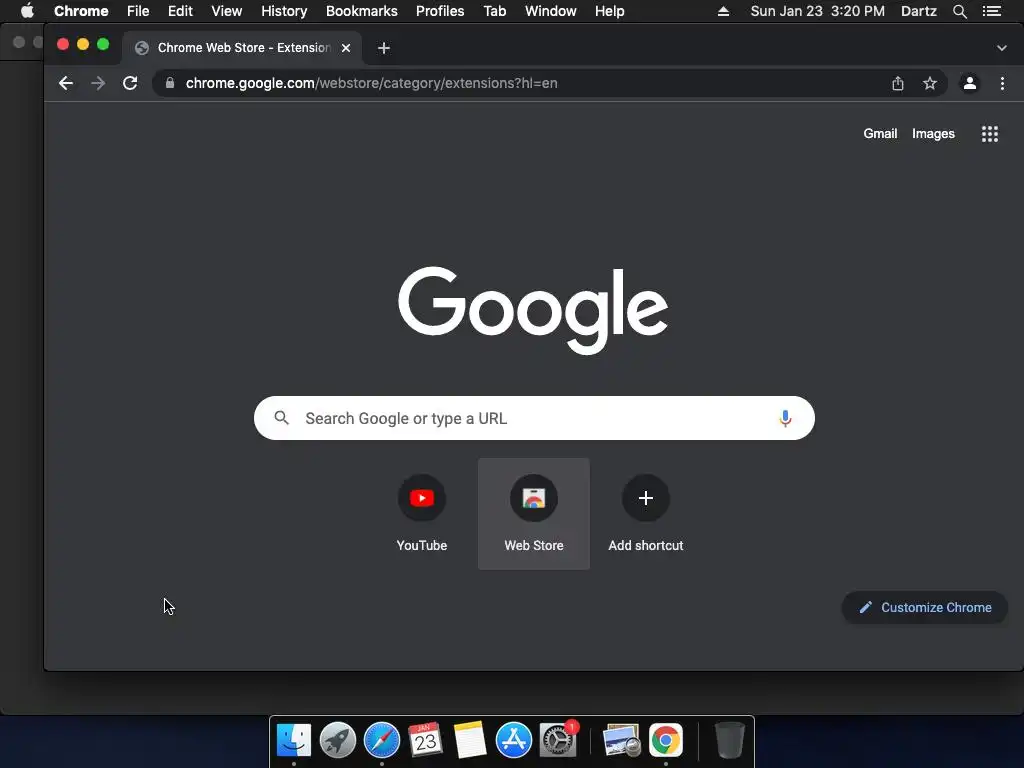Click the eject icon in menu bar
Screen dimensions: 1024x768
coord(723,11)
